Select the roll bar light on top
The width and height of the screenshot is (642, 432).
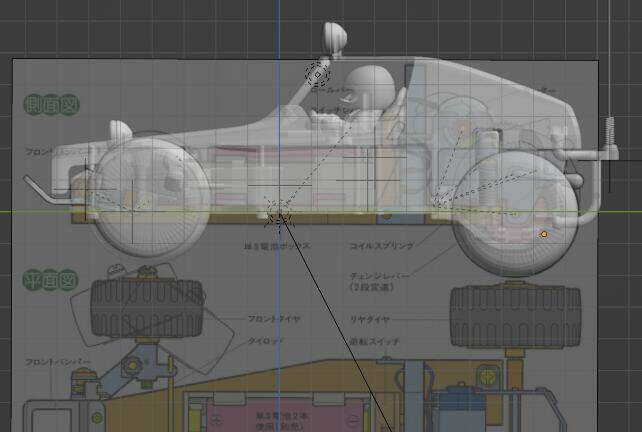point(336,38)
